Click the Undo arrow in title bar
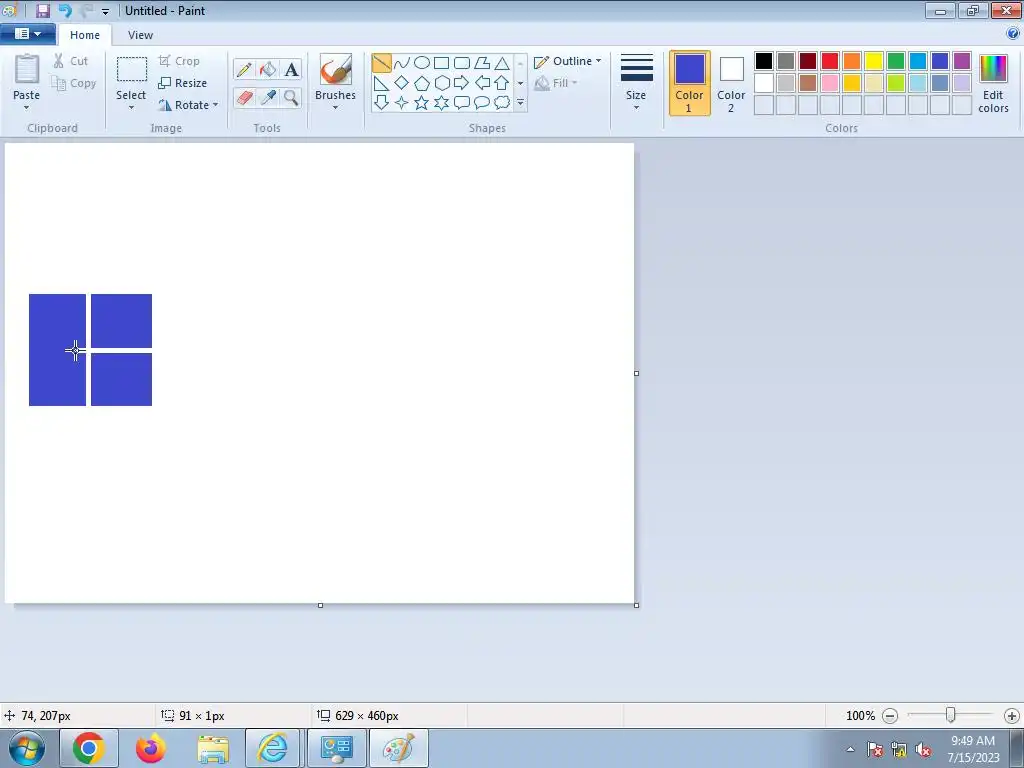Viewport: 1024px width, 768px height. (x=65, y=10)
